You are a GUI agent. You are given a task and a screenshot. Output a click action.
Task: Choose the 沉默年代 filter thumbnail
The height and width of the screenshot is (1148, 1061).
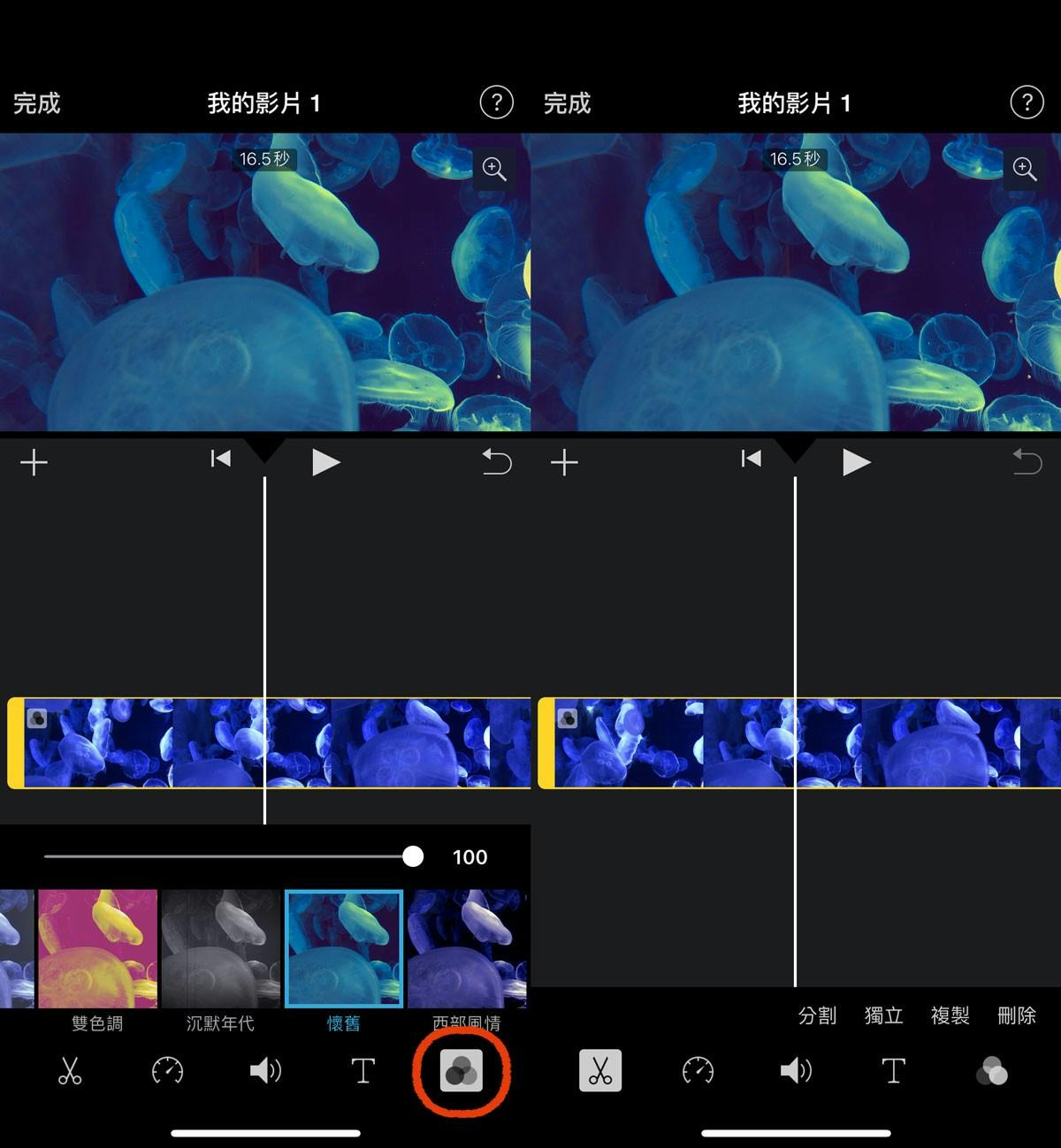pos(221,949)
